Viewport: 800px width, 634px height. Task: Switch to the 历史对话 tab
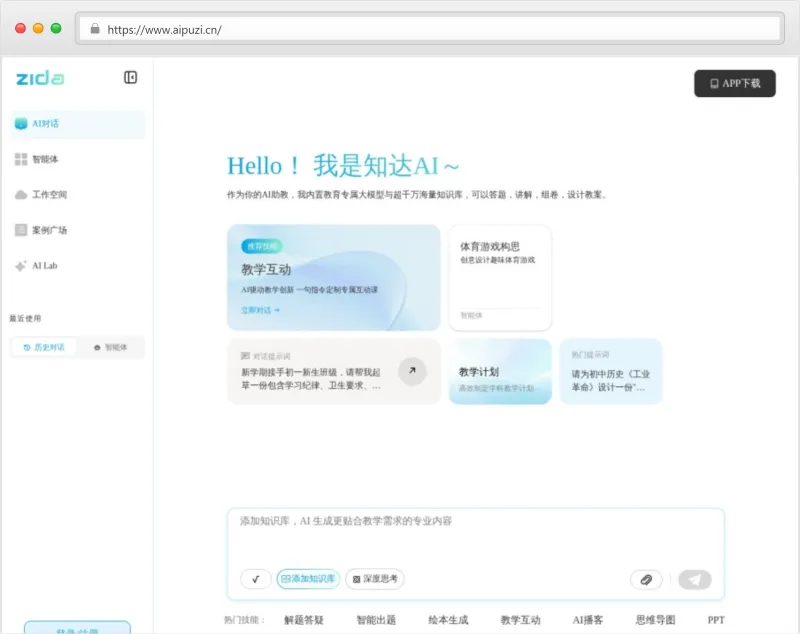[44, 347]
